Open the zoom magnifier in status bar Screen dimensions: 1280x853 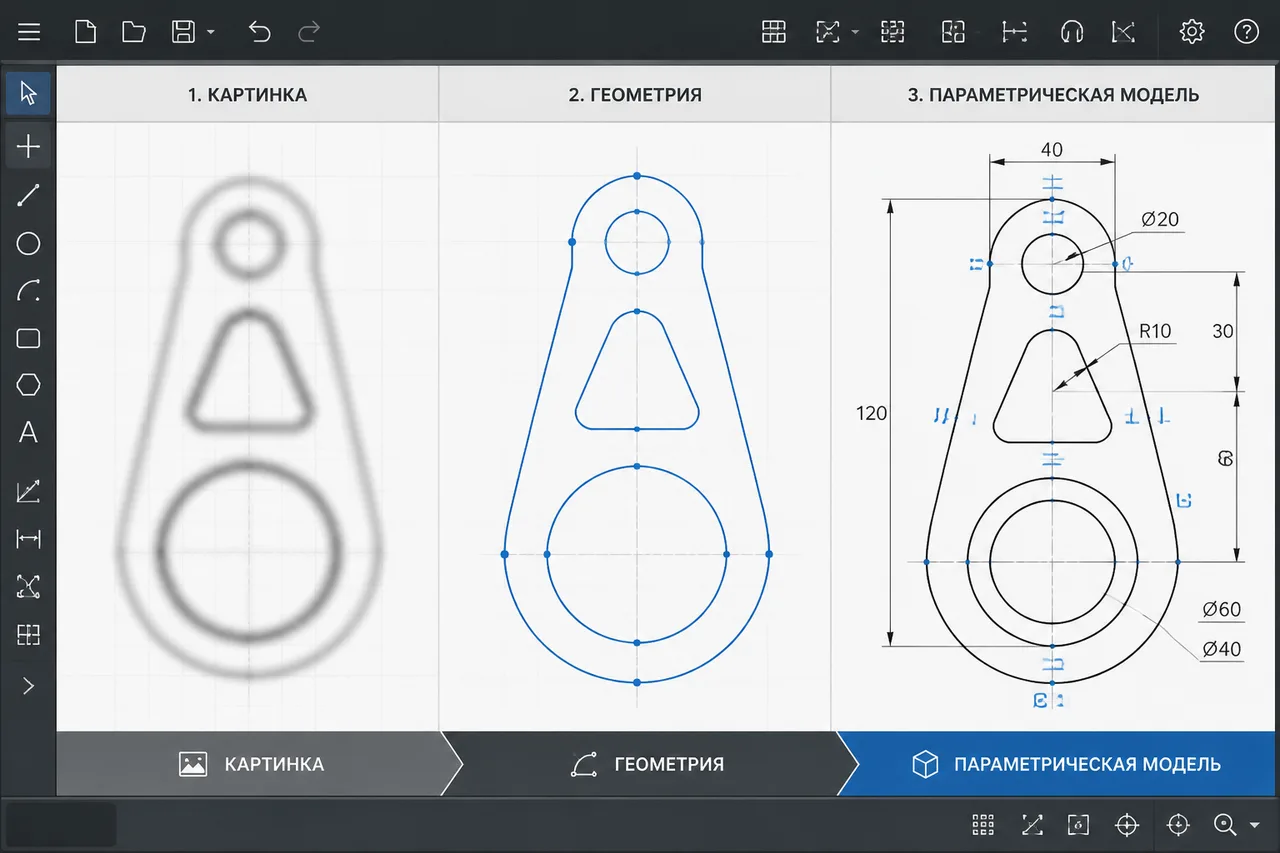point(1225,825)
